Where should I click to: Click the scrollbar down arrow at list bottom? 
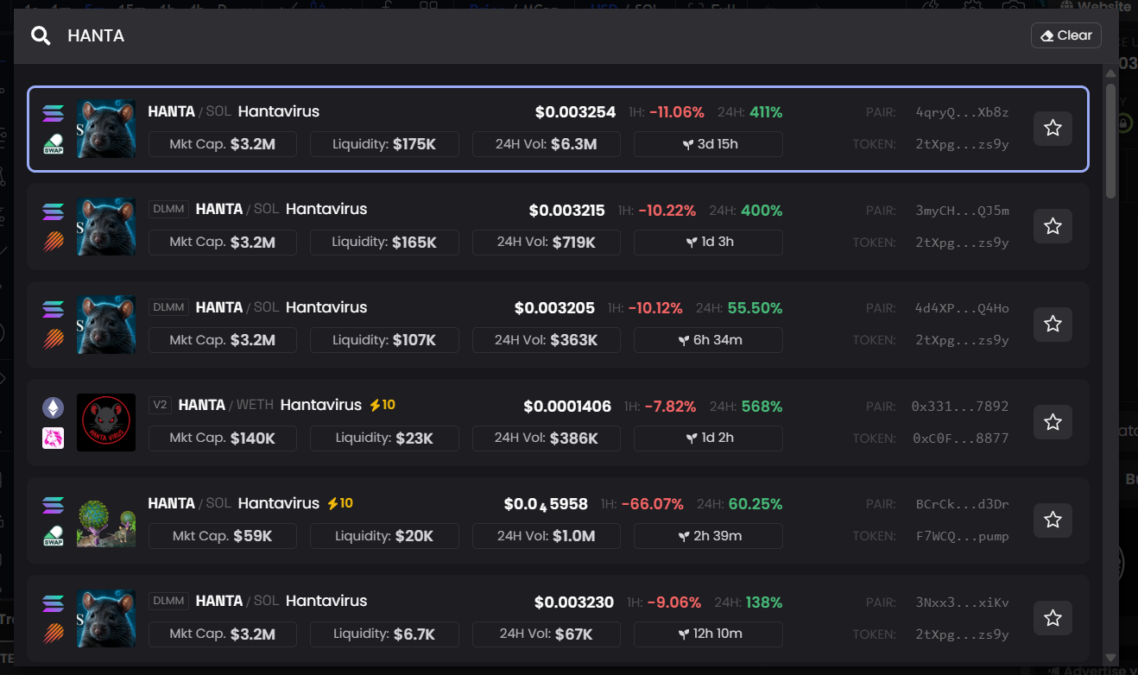click(x=1110, y=658)
